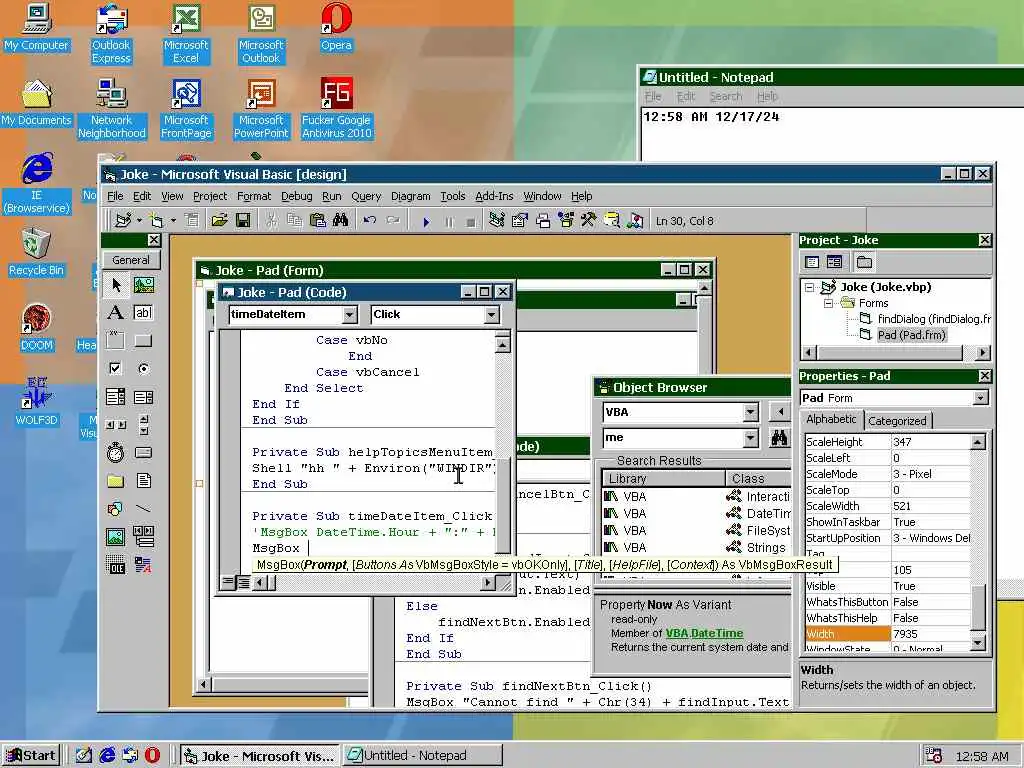Select the Pointer tool in toolbox
The width and height of the screenshot is (1024, 768).
click(x=116, y=285)
